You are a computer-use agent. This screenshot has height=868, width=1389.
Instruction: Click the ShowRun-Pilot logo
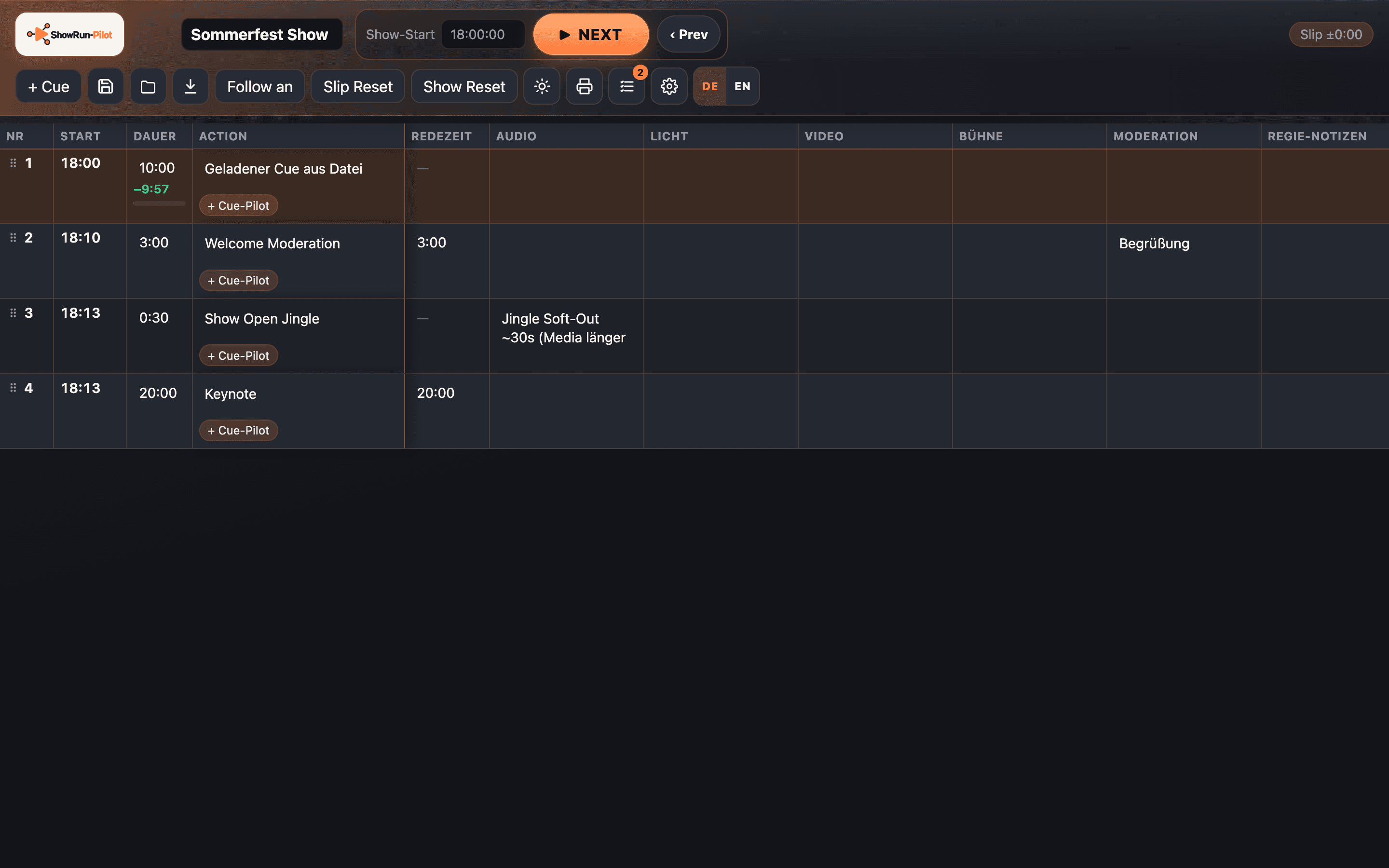tap(69, 34)
